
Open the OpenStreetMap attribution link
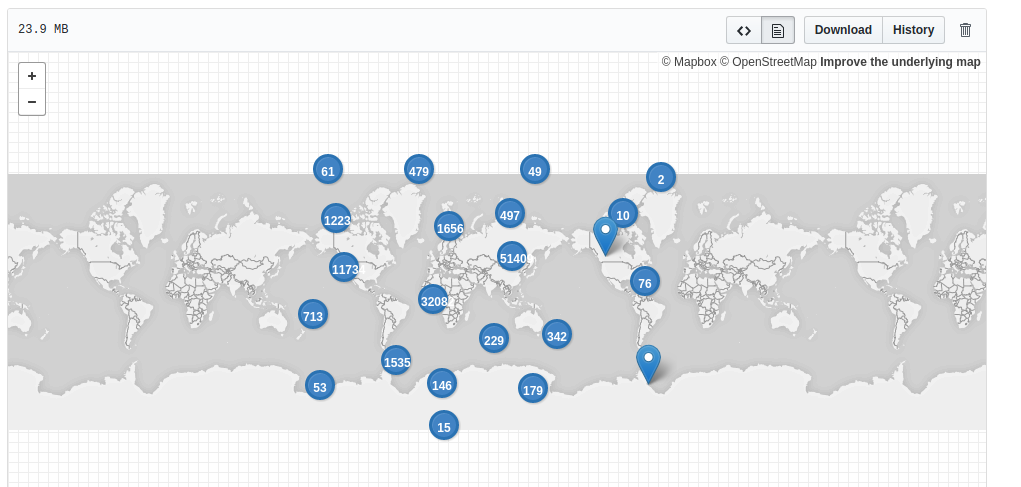(768, 62)
